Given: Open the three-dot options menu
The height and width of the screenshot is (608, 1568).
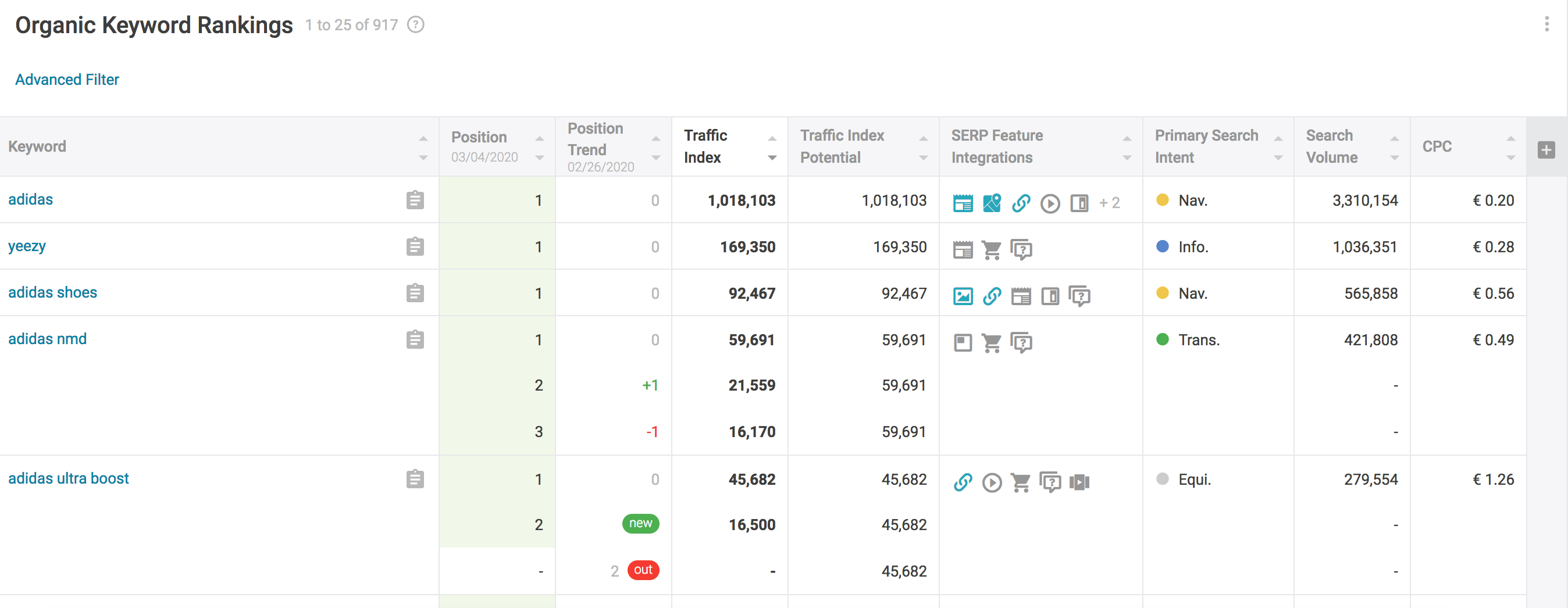Looking at the screenshot, I should click(1546, 24).
